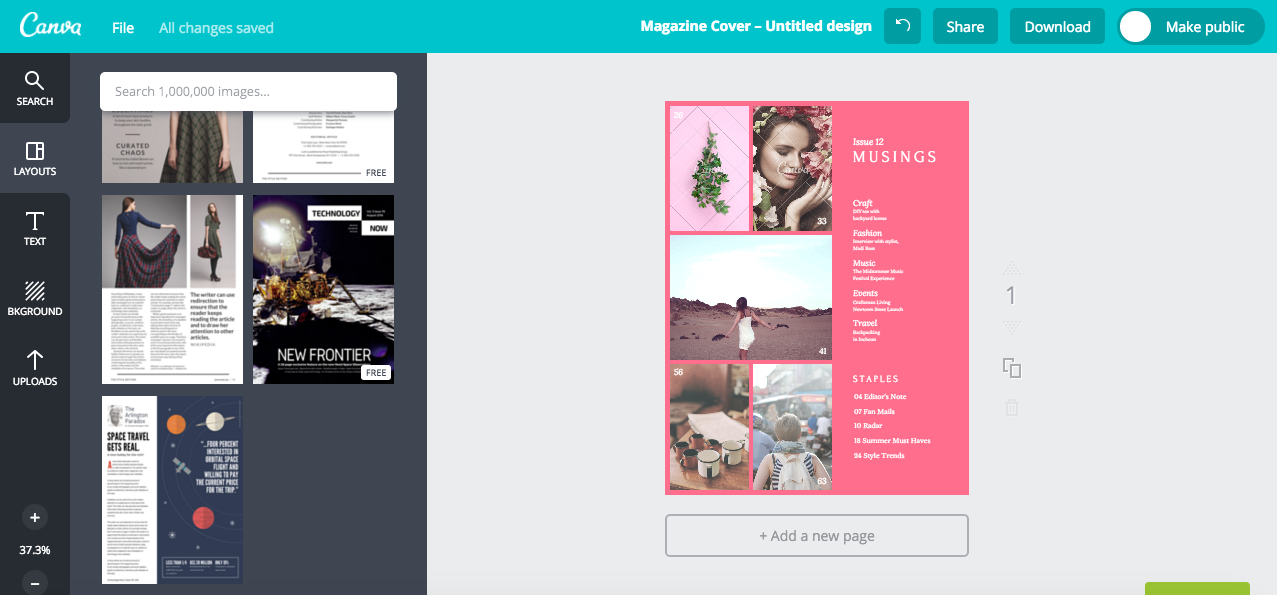Click the coffee cups photo
Viewport: 1277px width, 595px height.
pos(709,427)
